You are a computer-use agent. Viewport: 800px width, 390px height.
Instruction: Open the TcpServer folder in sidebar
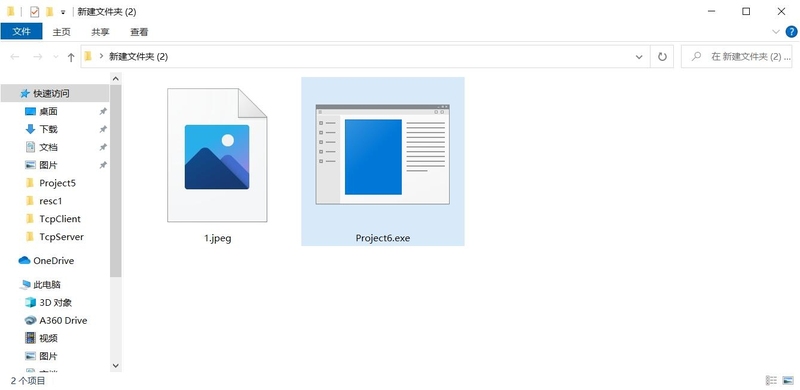pyautogui.click(x=61, y=237)
